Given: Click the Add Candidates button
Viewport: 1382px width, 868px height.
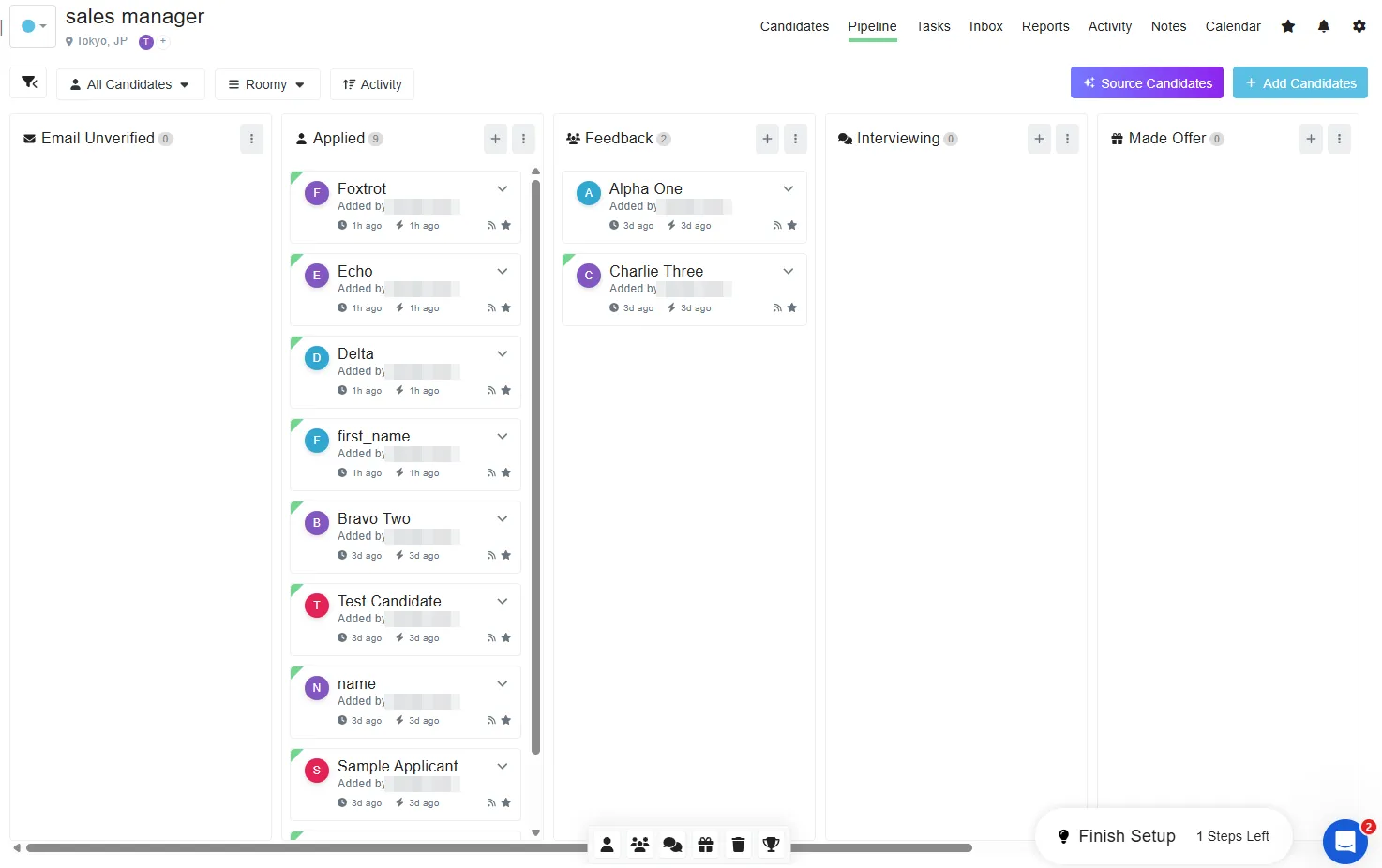Looking at the screenshot, I should [x=1300, y=82].
